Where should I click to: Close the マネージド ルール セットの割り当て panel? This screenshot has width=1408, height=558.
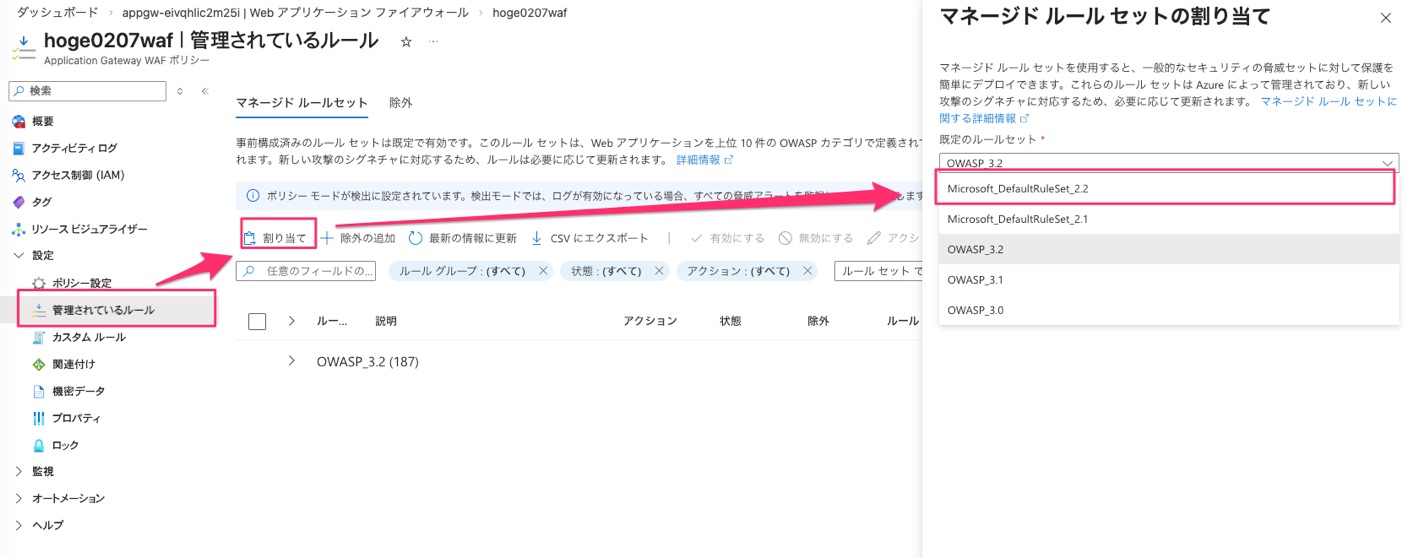[1385, 18]
